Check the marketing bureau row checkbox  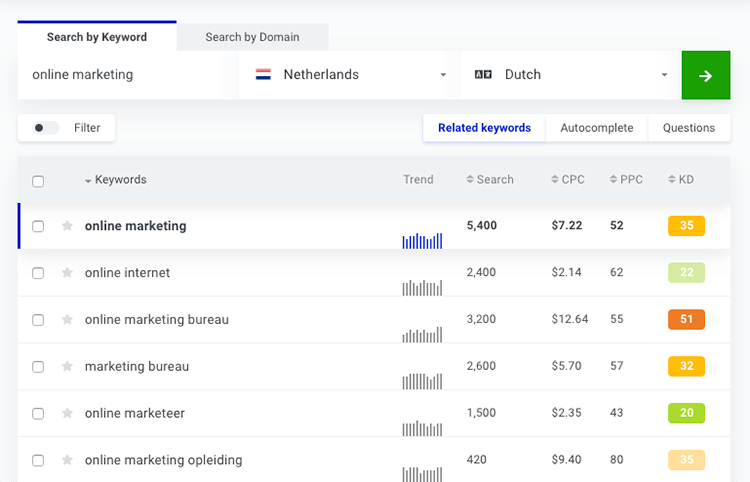coord(38,367)
